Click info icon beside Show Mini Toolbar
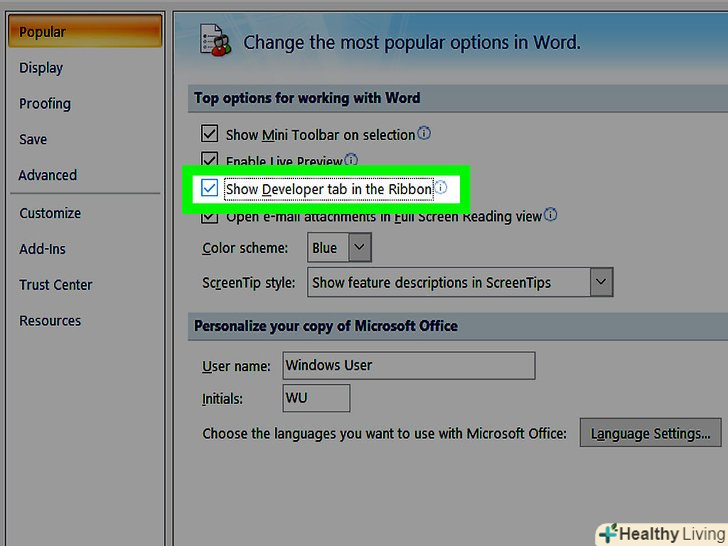 pos(424,133)
